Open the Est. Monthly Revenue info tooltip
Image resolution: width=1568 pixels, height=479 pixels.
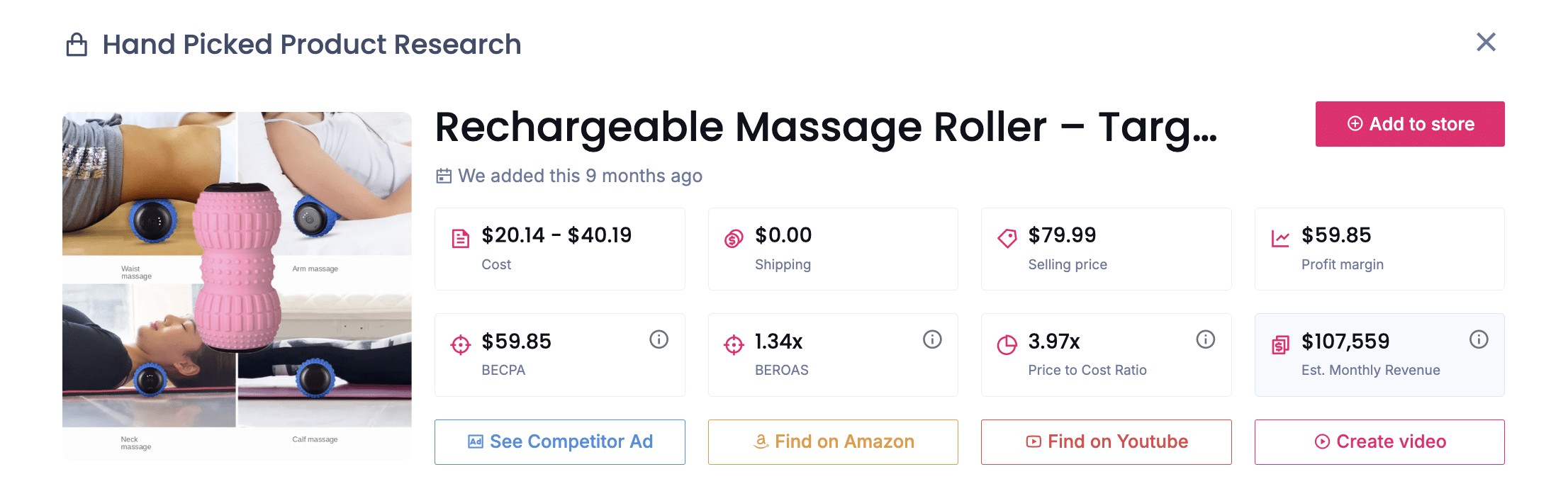pos(1479,339)
